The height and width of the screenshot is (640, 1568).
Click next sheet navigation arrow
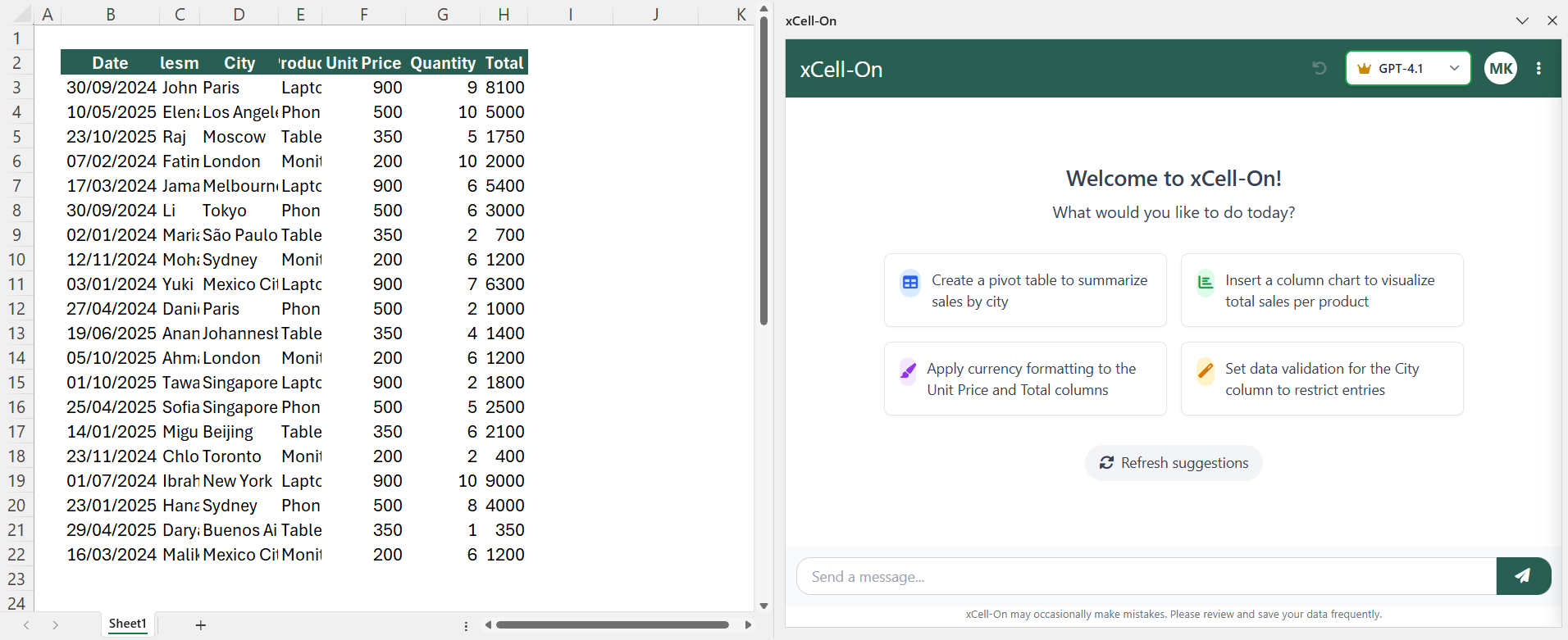(55, 625)
